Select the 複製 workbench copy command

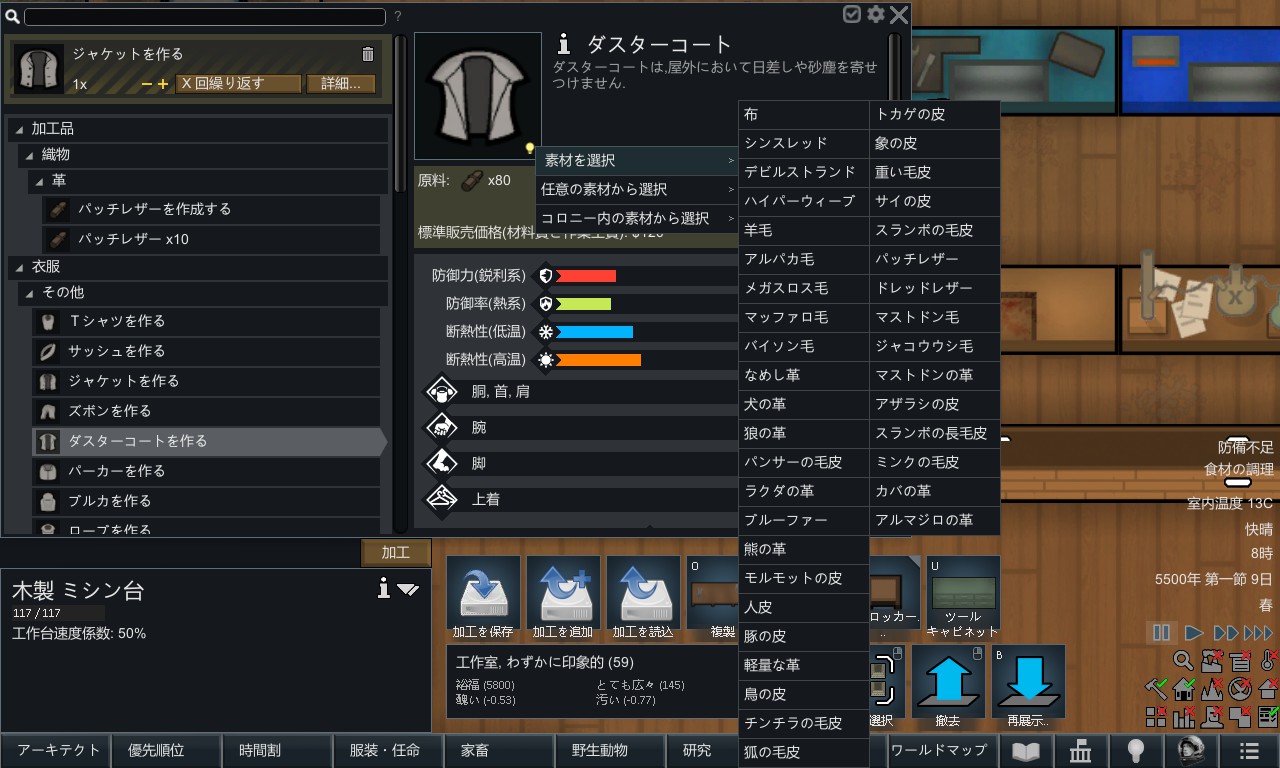(x=712, y=592)
